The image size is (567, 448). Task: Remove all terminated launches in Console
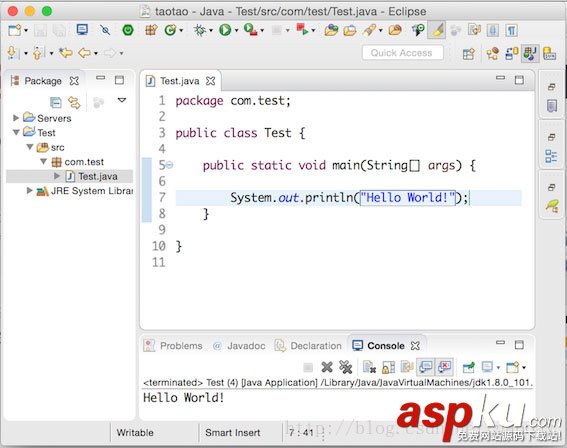tap(346, 367)
